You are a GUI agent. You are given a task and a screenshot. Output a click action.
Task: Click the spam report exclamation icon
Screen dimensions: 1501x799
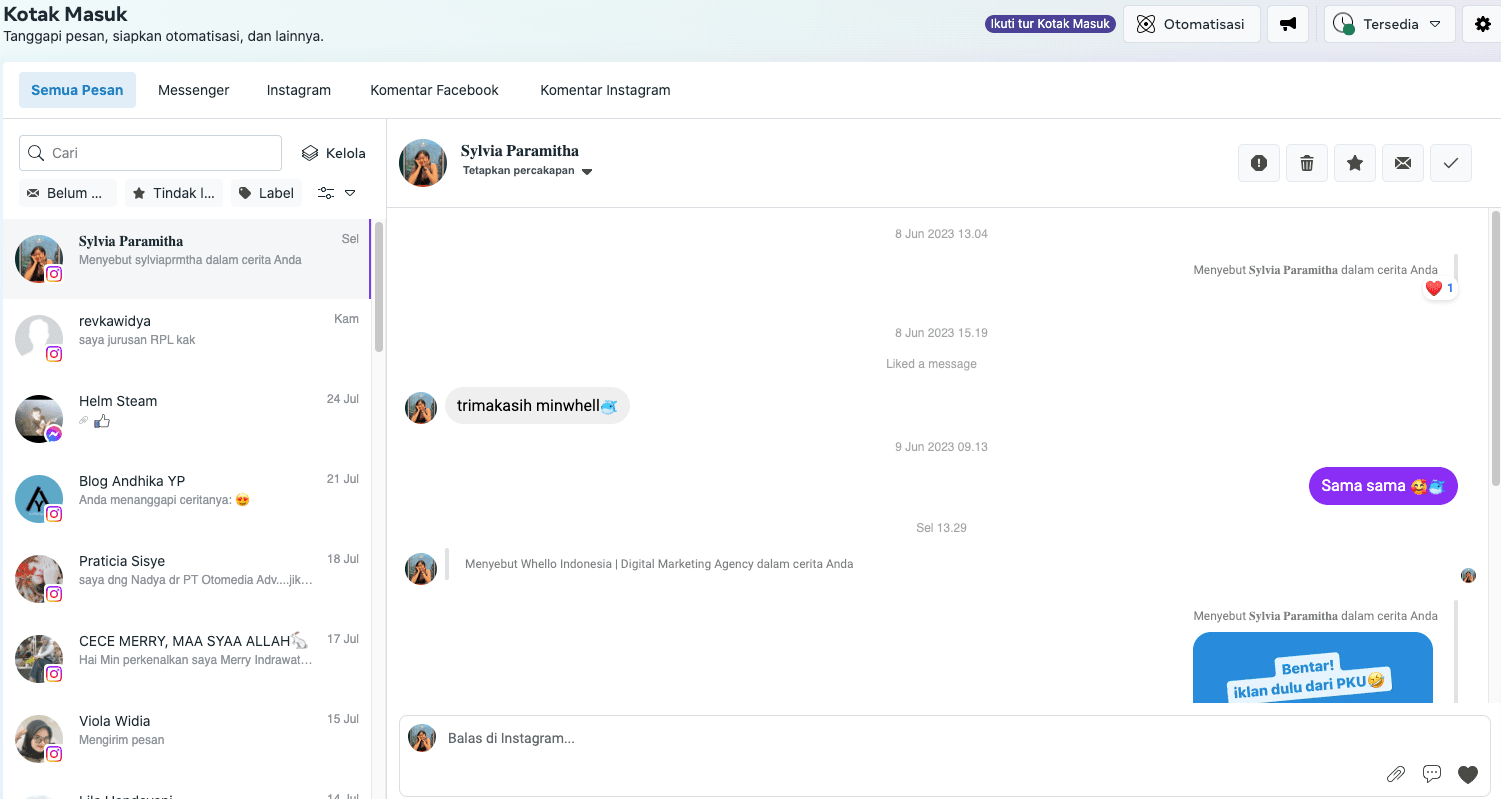[1259, 163]
